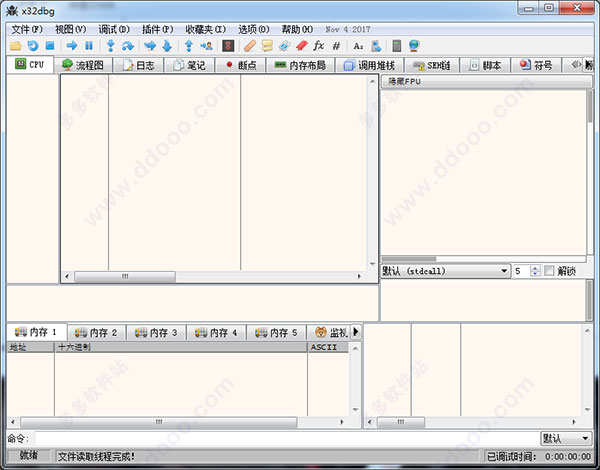Open the Patches bandage icon

[x=250, y=46]
